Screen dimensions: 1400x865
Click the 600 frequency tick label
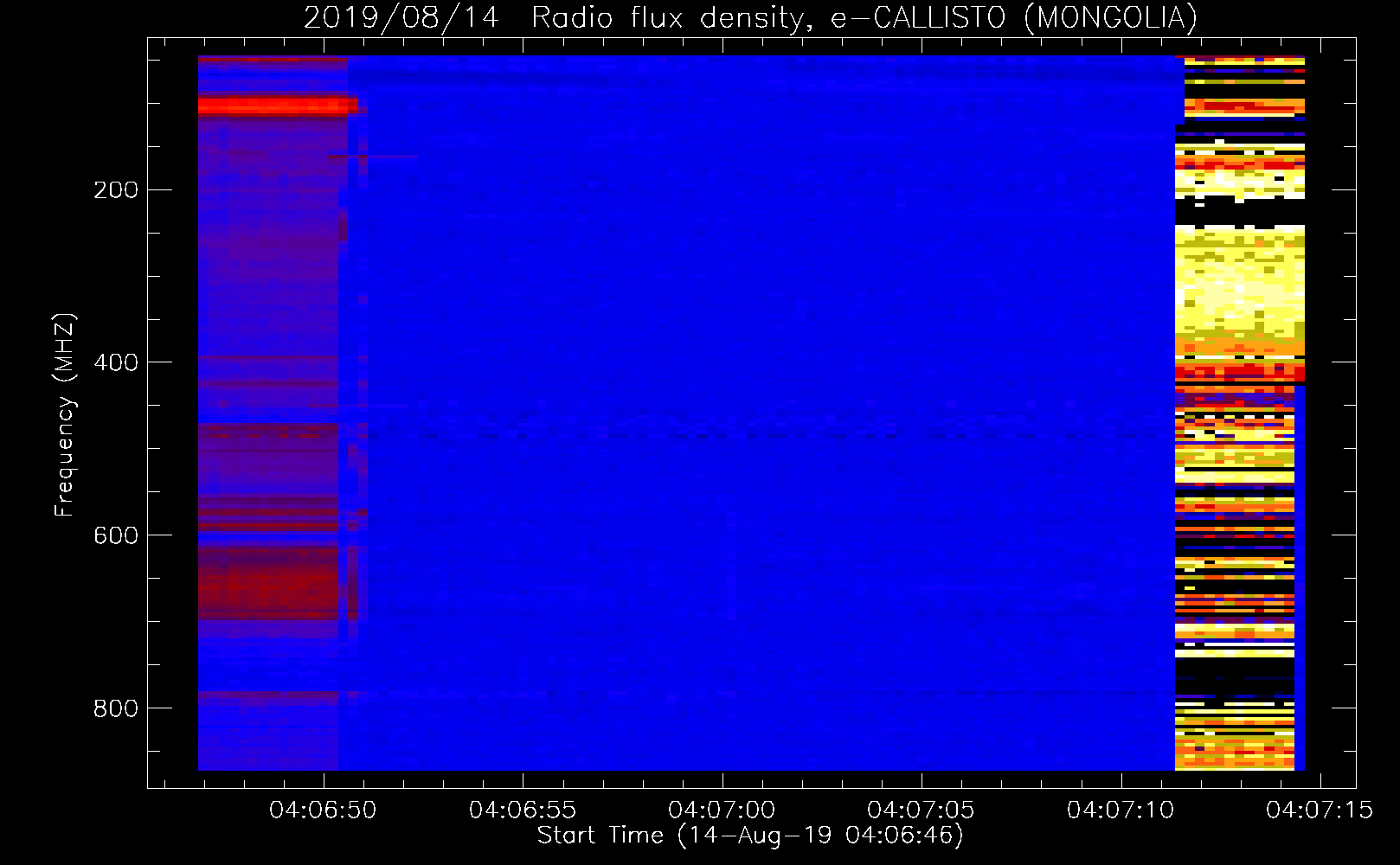(116, 535)
